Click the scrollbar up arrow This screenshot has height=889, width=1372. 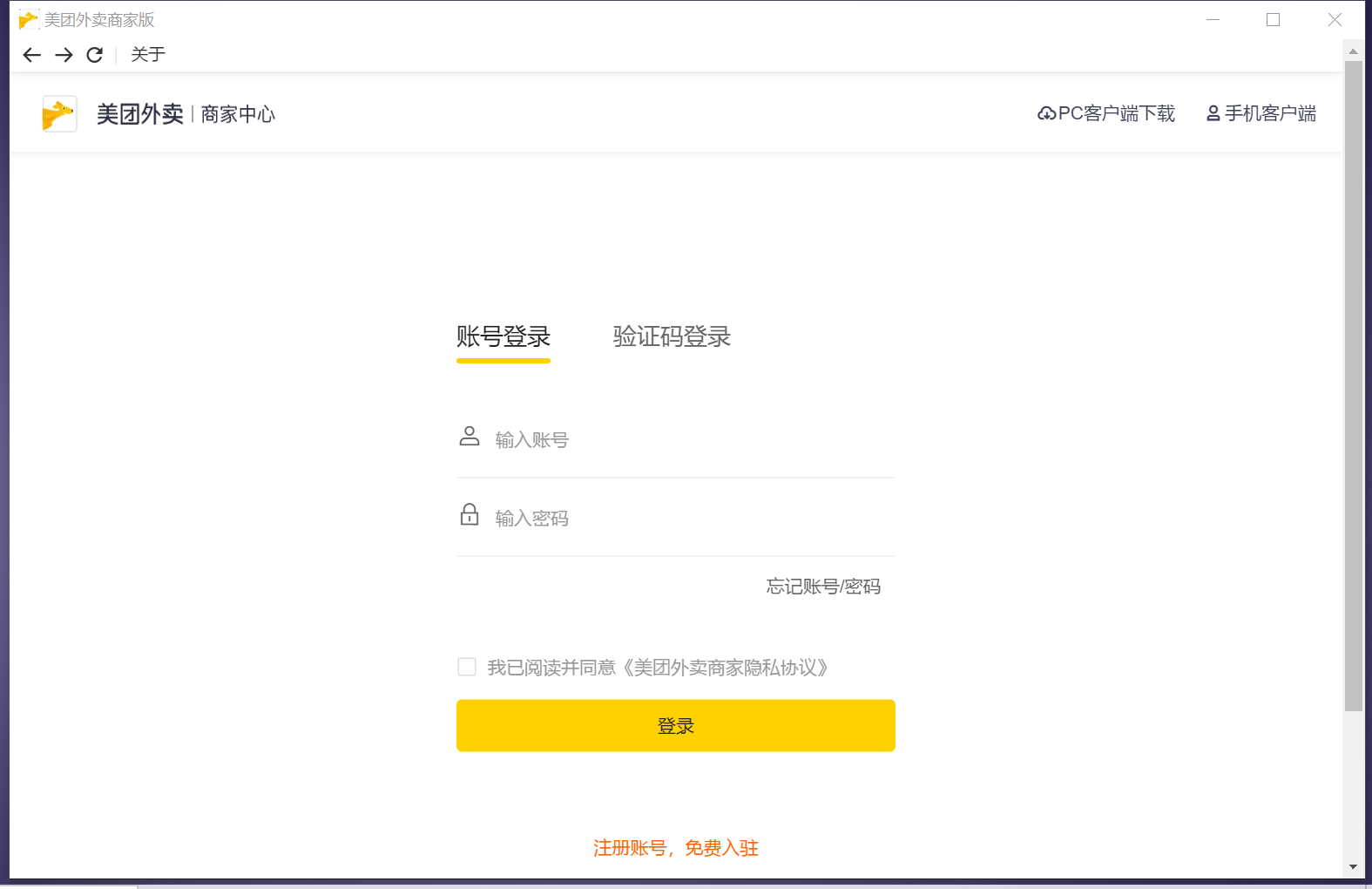pyautogui.click(x=1353, y=51)
